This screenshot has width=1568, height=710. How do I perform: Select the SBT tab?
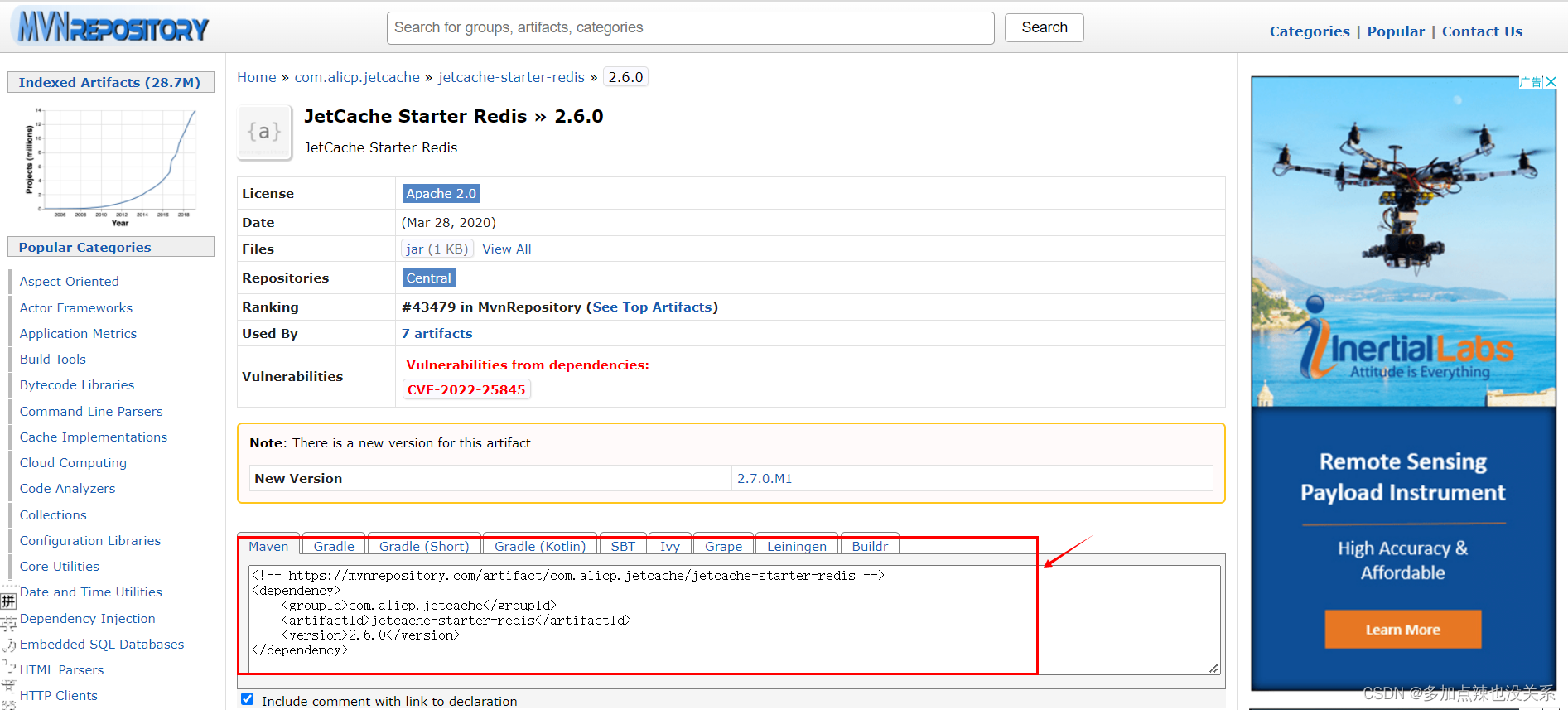point(623,546)
